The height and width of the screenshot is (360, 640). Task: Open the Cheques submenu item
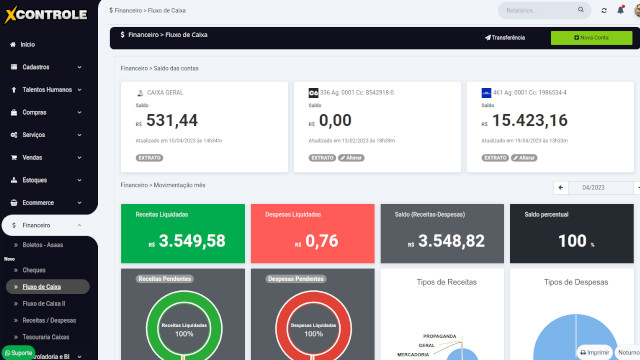tap(34, 270)
